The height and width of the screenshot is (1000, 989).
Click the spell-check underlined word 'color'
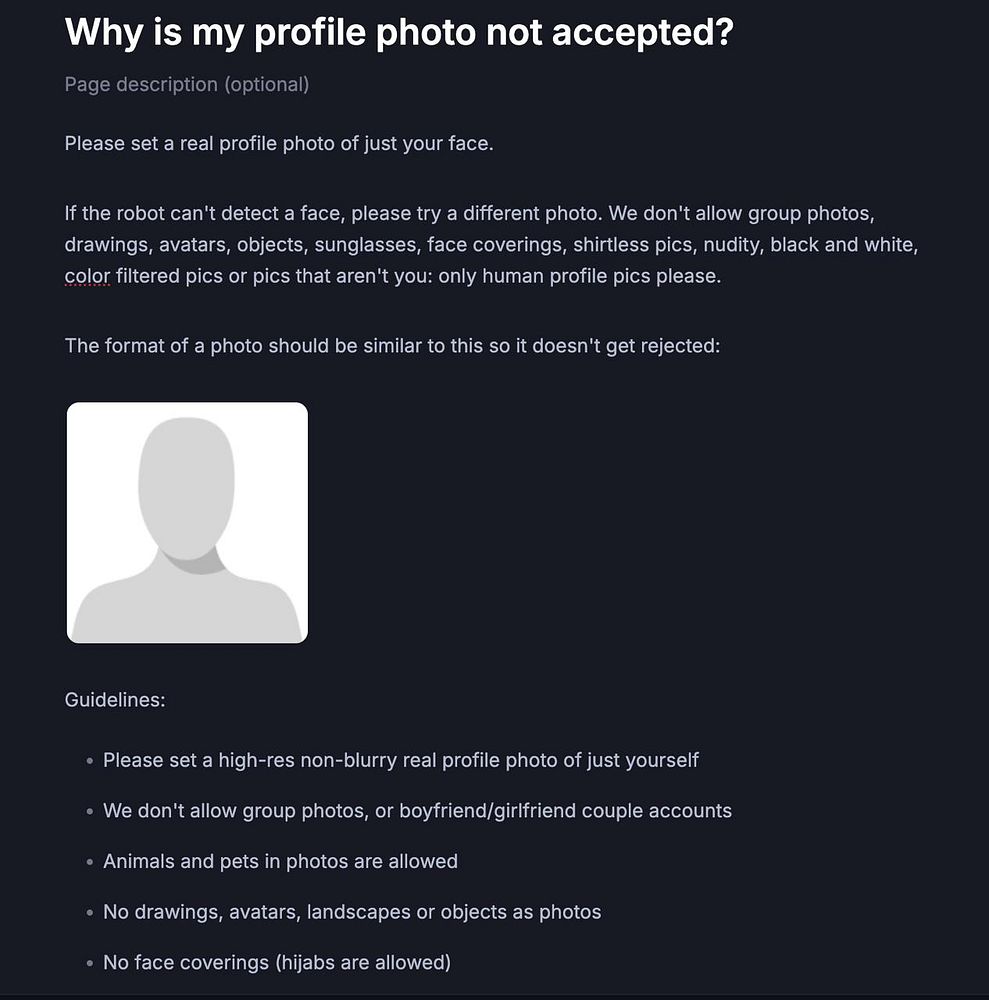tap(87, 276)
